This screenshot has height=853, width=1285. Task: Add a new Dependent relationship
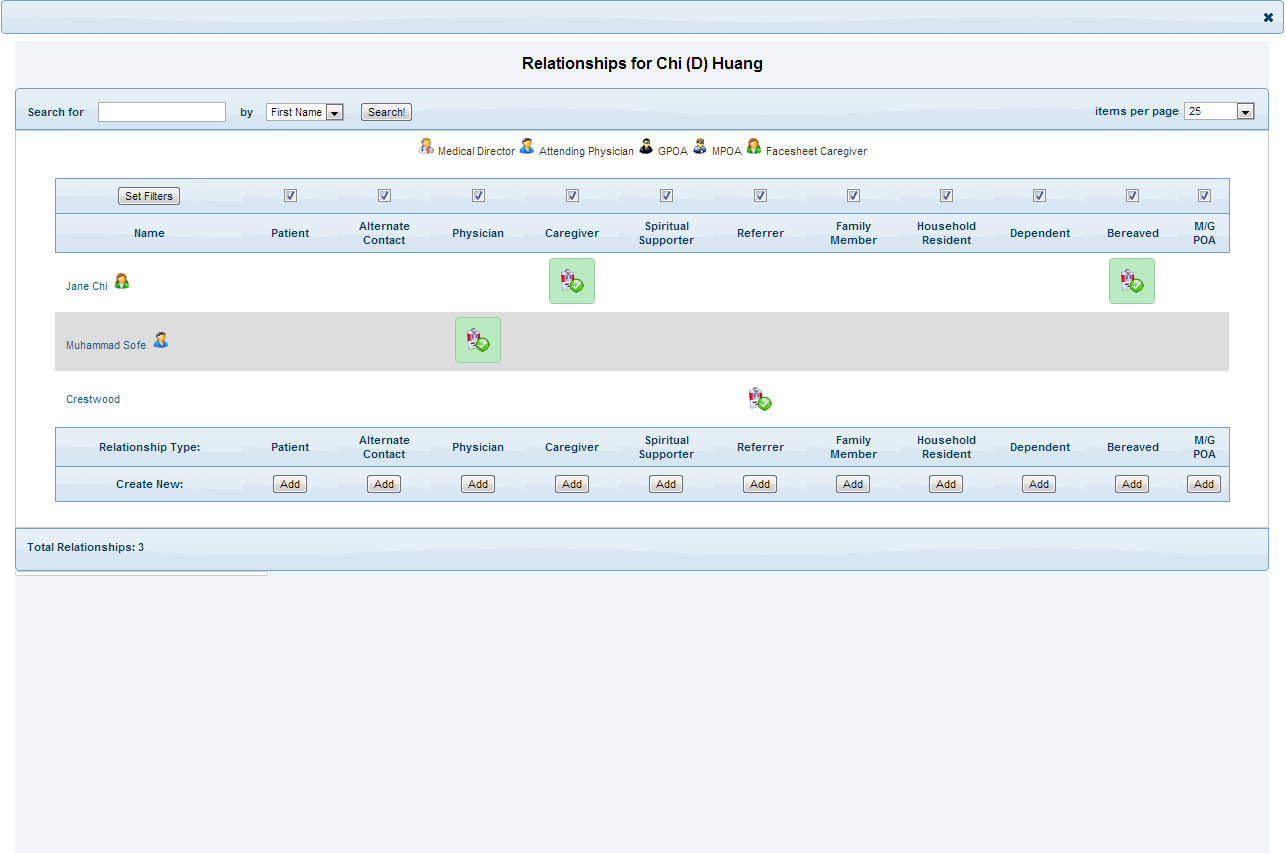pyautogui.click(x=1039, y=484)
